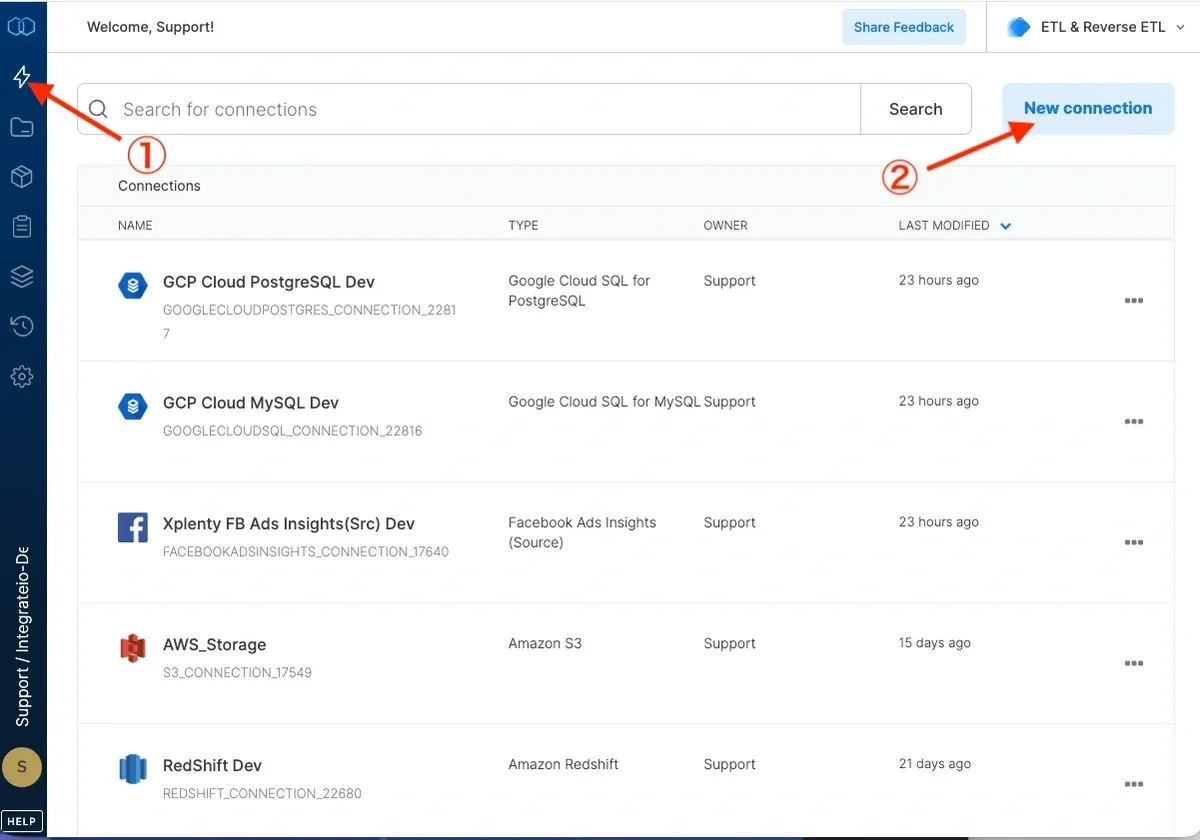Open the HELP menu at bottom left

pyautogui.click(x=21, y=820)
